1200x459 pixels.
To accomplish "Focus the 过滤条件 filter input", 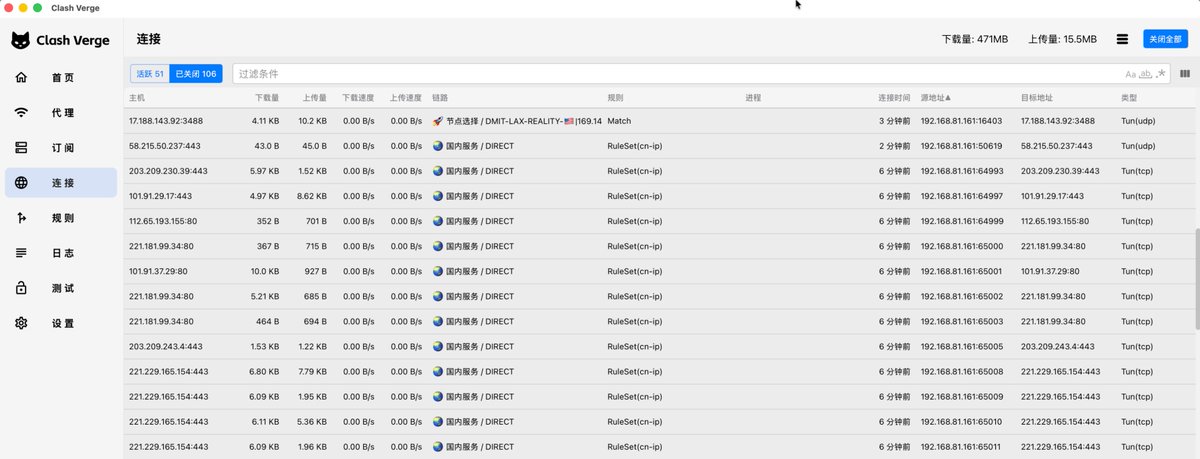I will pos(678,74).
